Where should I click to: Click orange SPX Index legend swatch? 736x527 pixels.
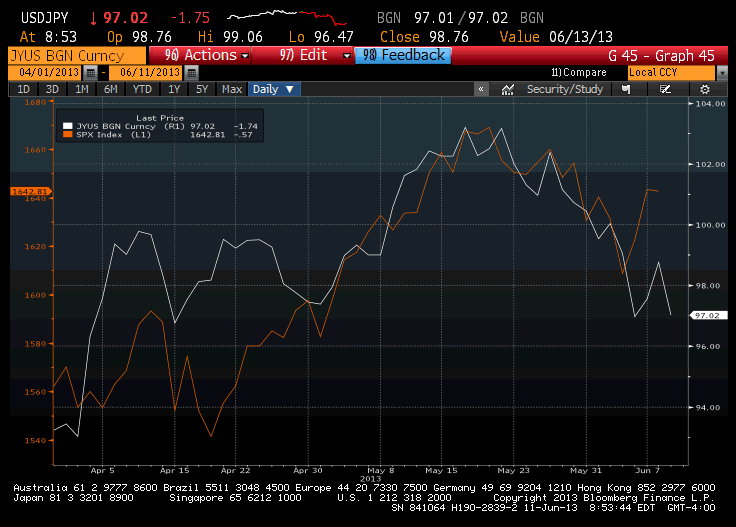click(x=68, y=135)
